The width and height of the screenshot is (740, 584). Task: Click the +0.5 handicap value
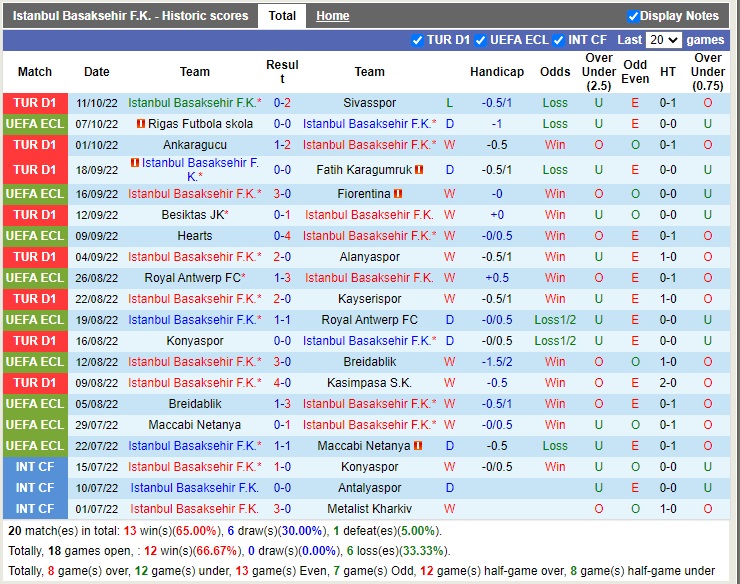tap(497, 278)
